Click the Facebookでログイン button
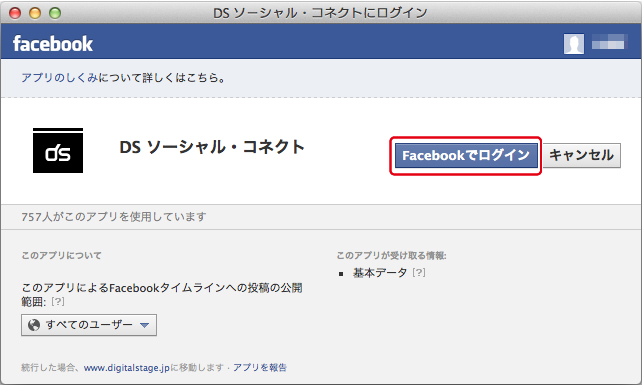 point(466,155)
